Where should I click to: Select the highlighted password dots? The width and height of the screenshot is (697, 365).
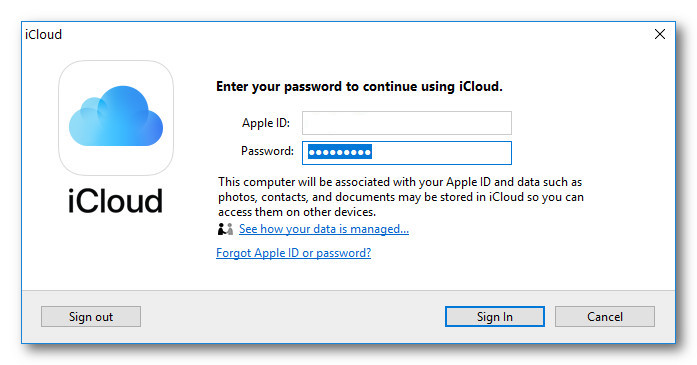[340, 152]
